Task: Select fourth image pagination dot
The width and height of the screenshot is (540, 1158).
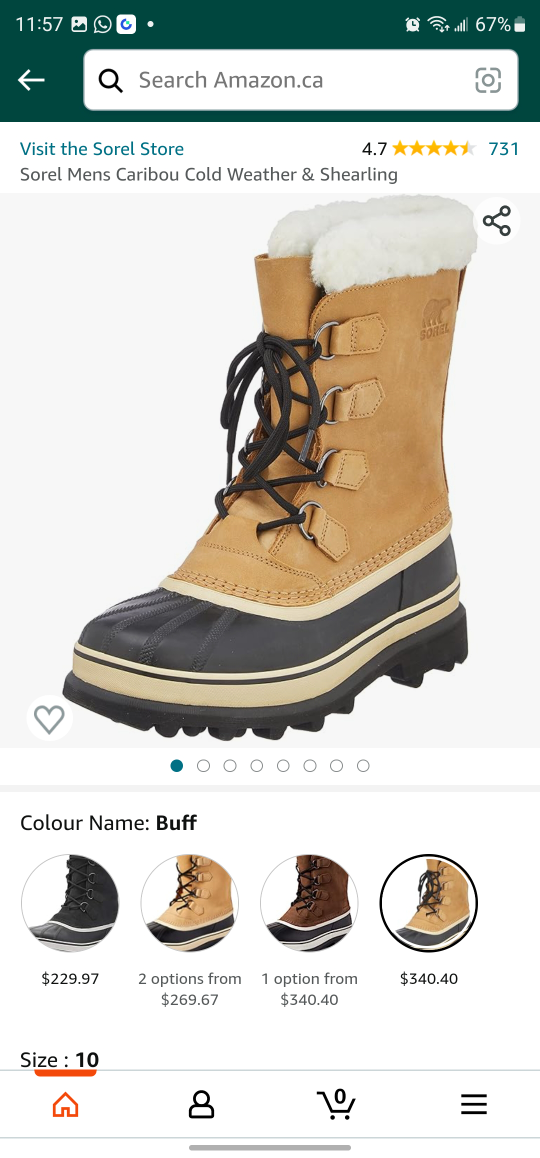Action: pyautogui.click(x=256, y=766)
